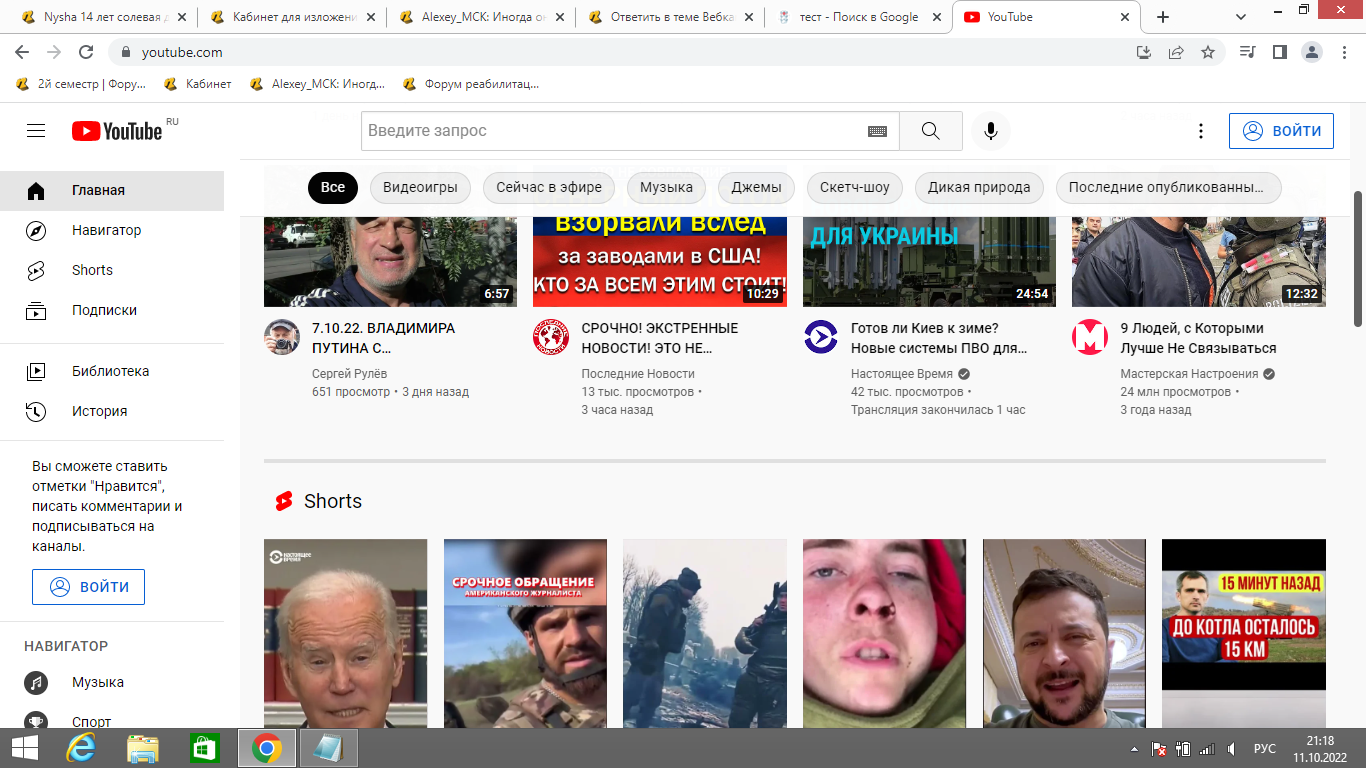Viewport: 1366px width, 768px height.
Task: Start voice search with the microphone
Action: 991,131
